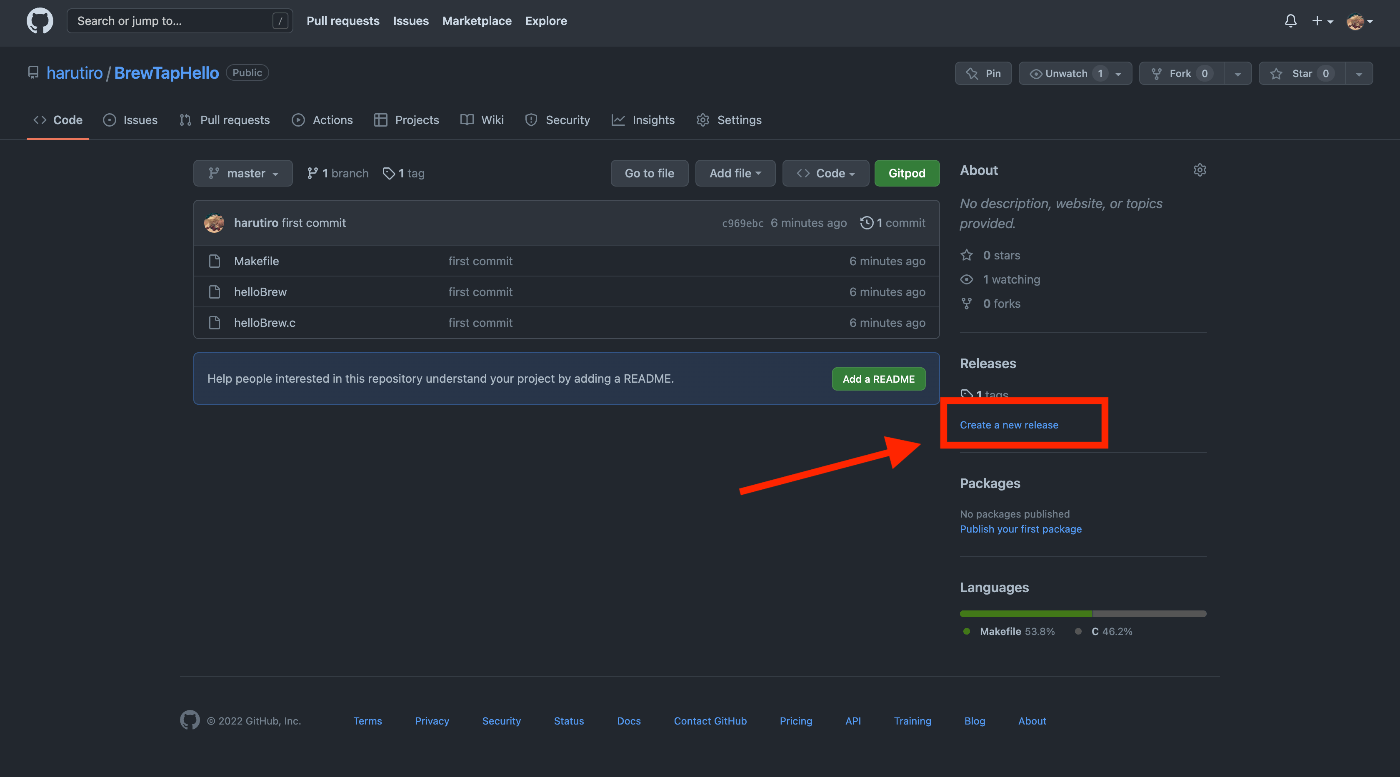Image resolution: width=1400 pixels, height=777 pixels.
Task: Open the Packages heading link
Action: click(990, 483)
